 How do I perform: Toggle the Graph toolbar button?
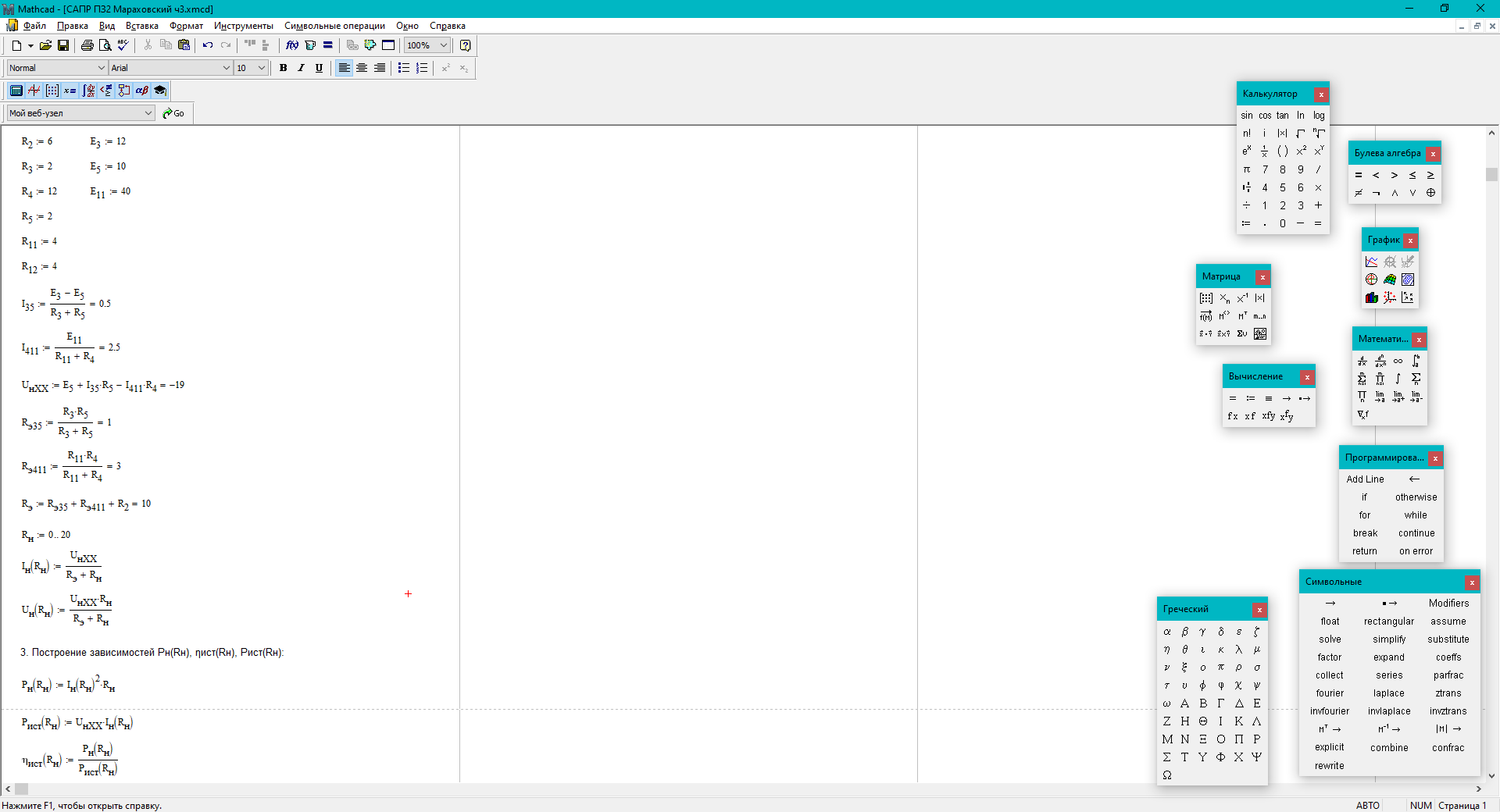(x=34, y=91)
